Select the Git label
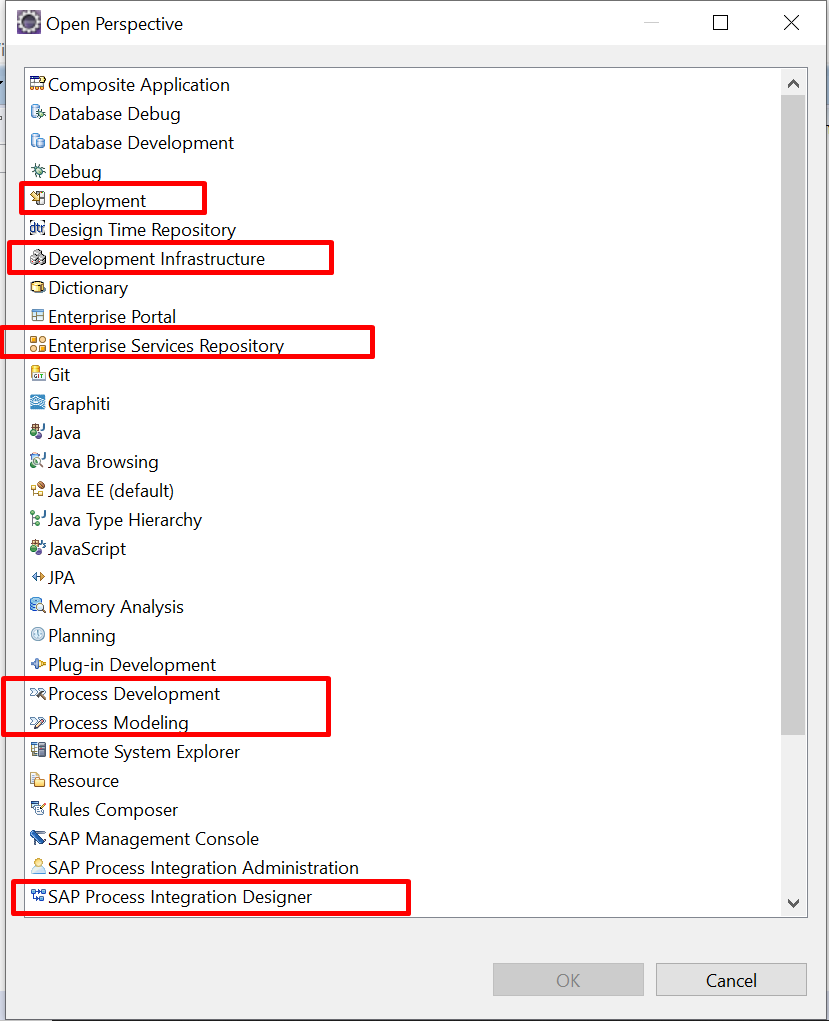 59,375
